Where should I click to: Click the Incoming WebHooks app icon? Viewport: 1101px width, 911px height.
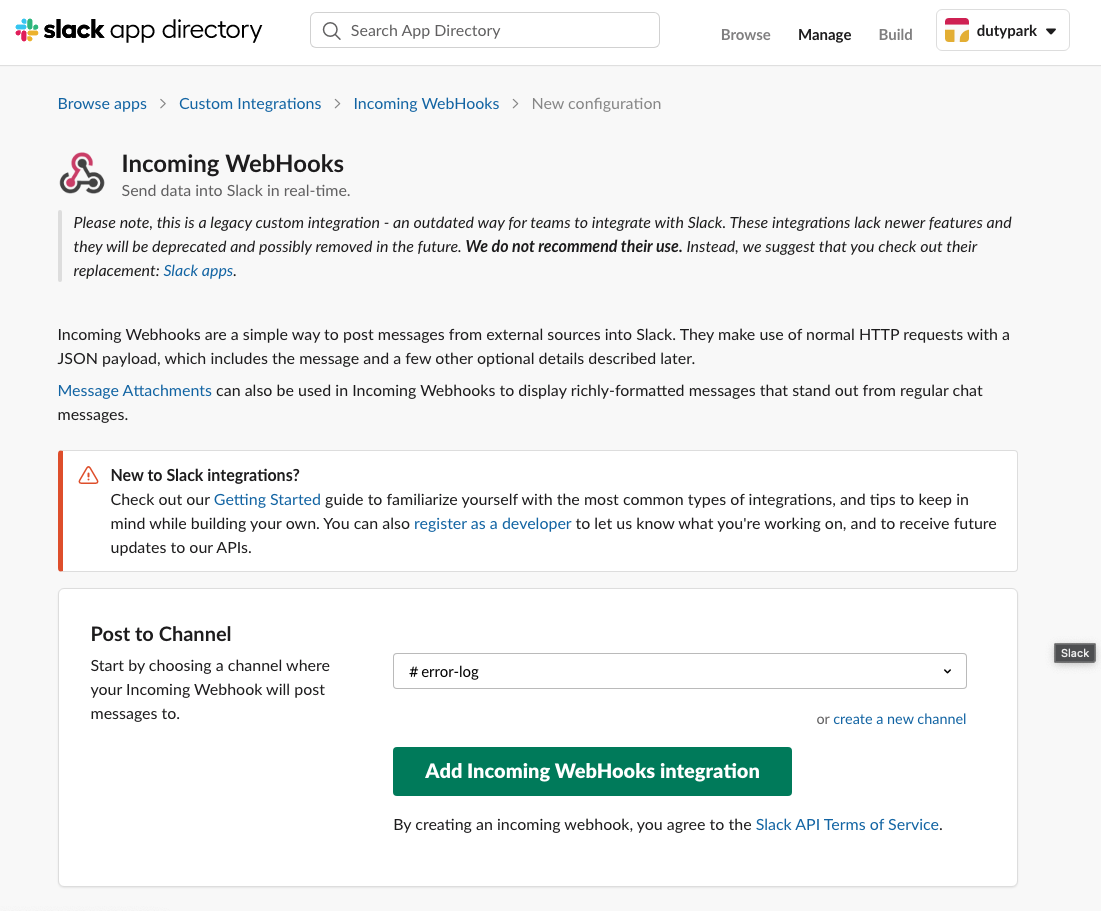(82, 173)
